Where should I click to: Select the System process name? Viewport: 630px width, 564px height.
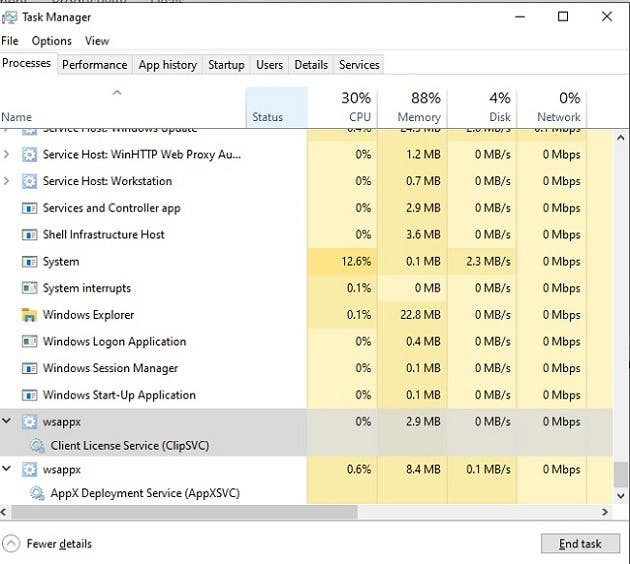(61, 262)
